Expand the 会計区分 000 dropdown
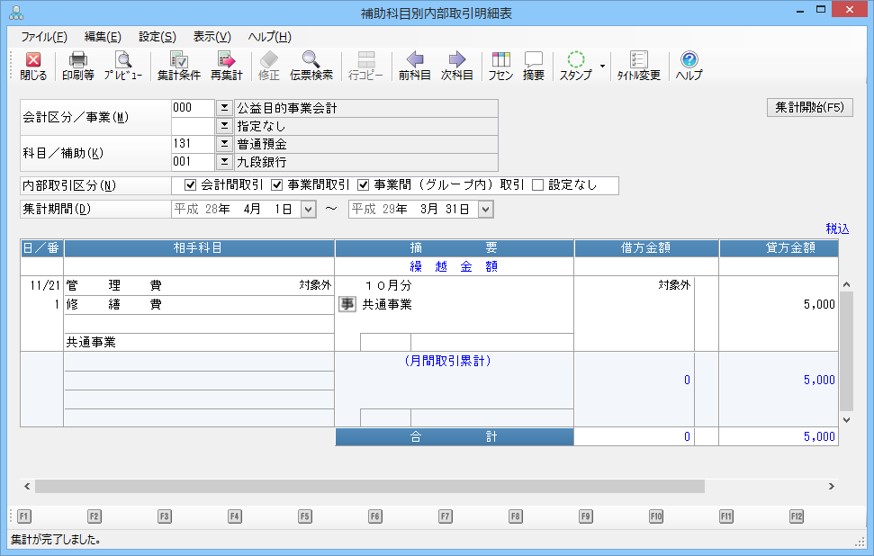This screenshot has height=556, width=874. (x=224, y=108)
